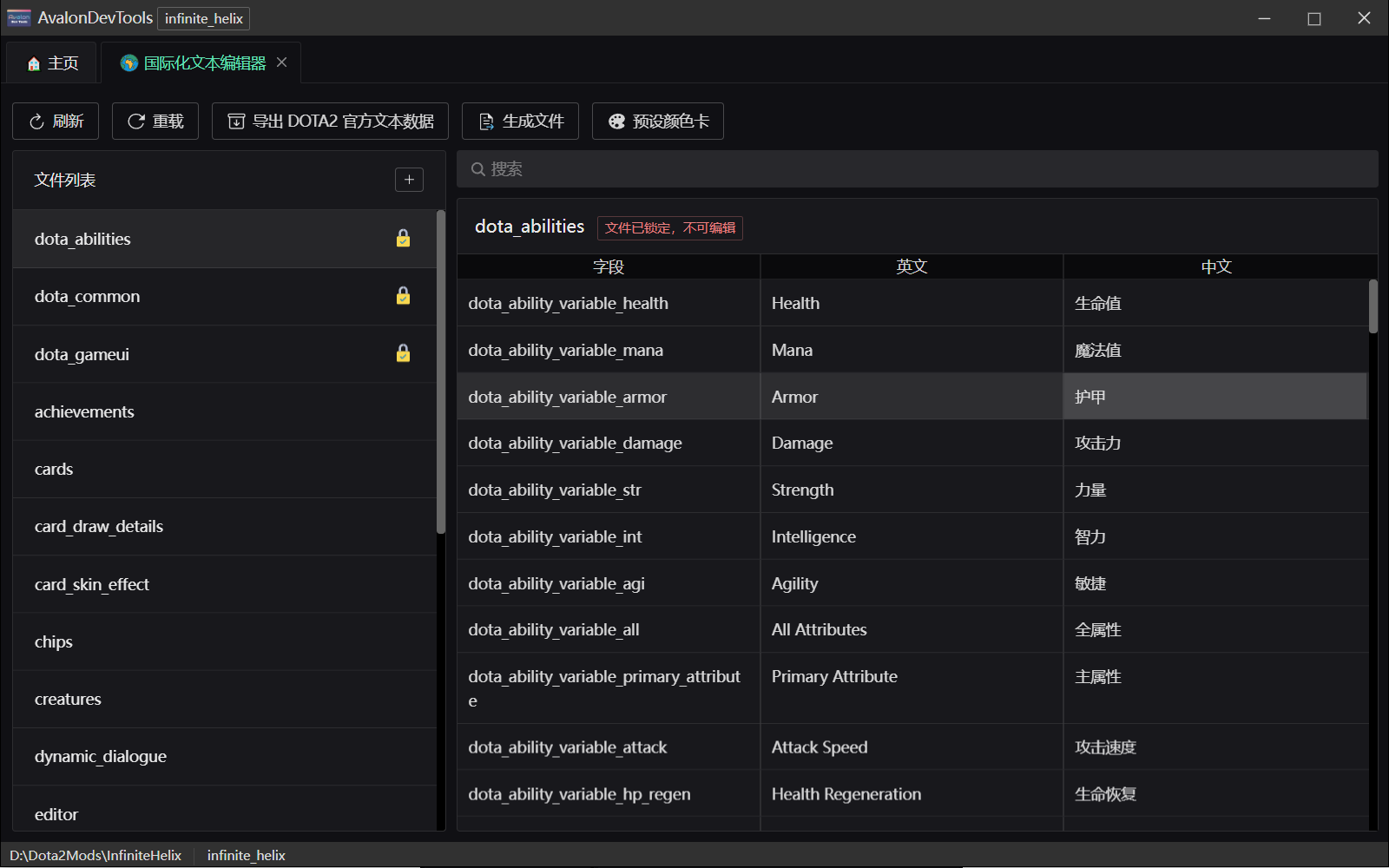Image resolution: width=1389 pixels, height=868 pixels.
Task: Click the lock icon beside dota_gameui
Action: 403,353
